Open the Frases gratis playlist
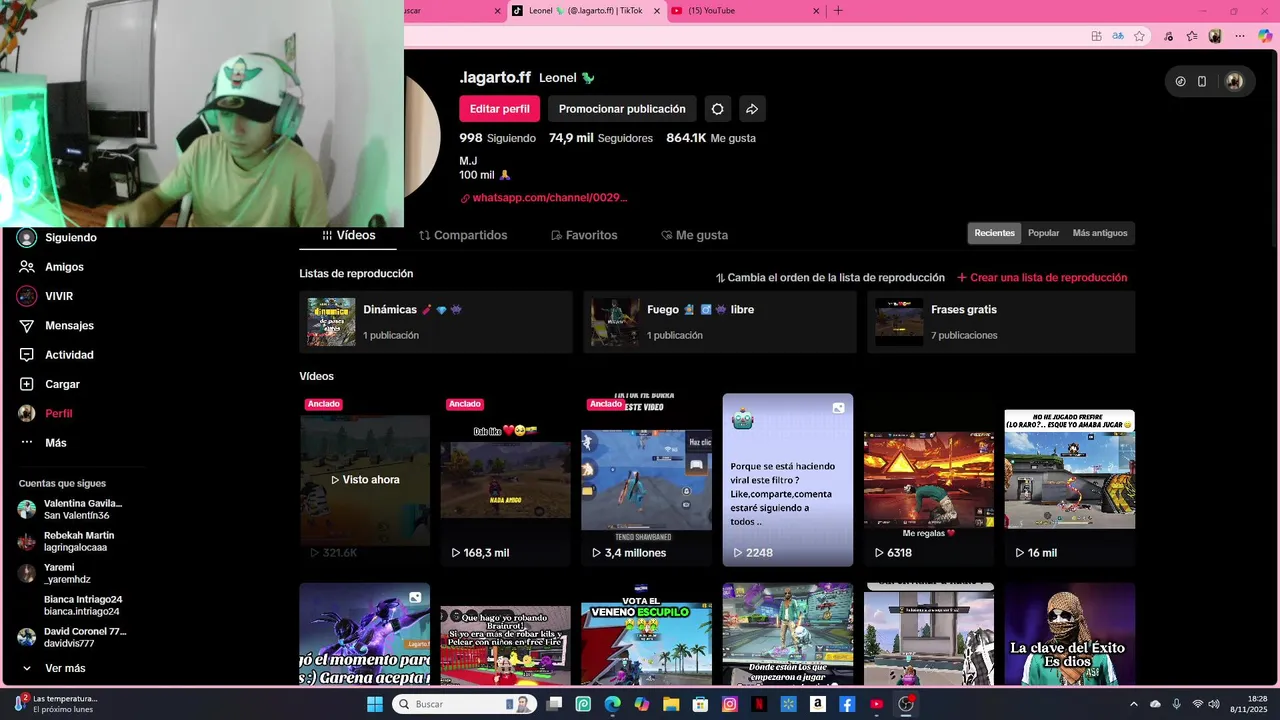 coord(1001,322)
